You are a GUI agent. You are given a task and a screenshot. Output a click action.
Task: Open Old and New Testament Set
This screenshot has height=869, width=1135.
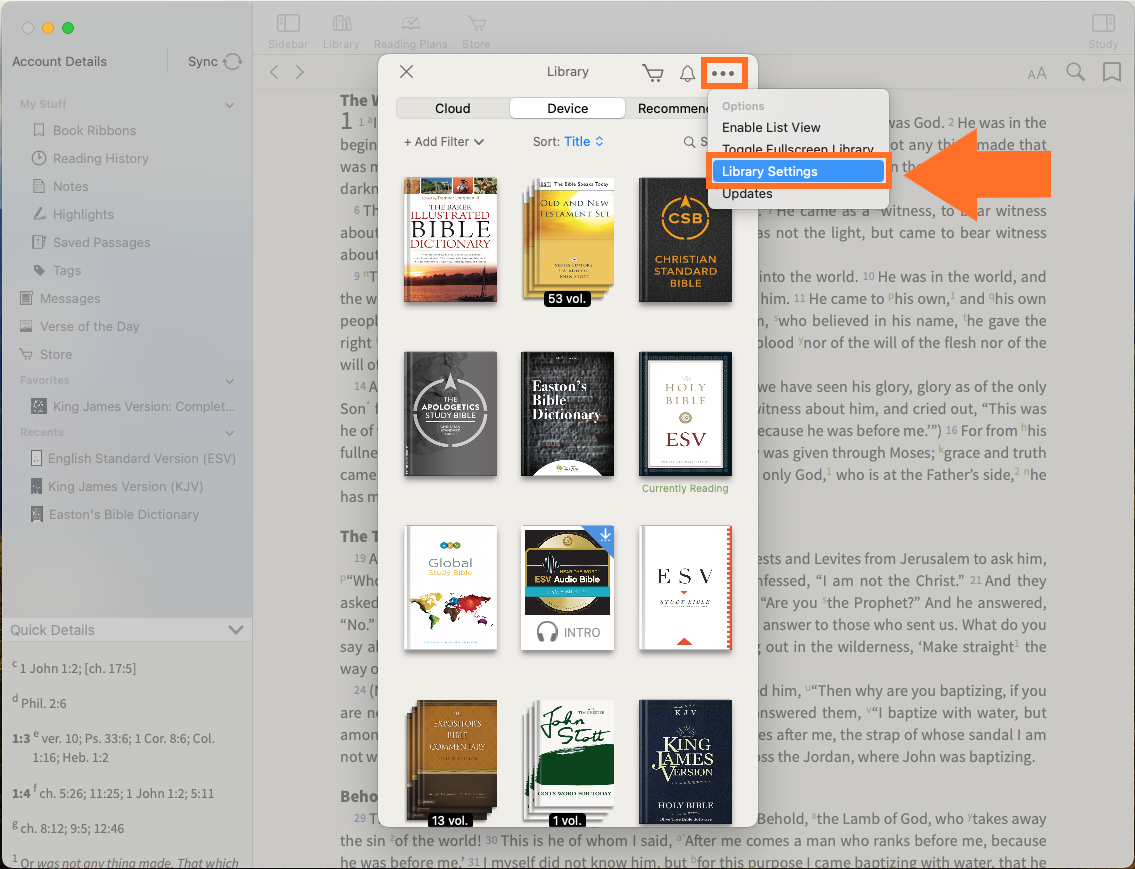click(569, 240)
